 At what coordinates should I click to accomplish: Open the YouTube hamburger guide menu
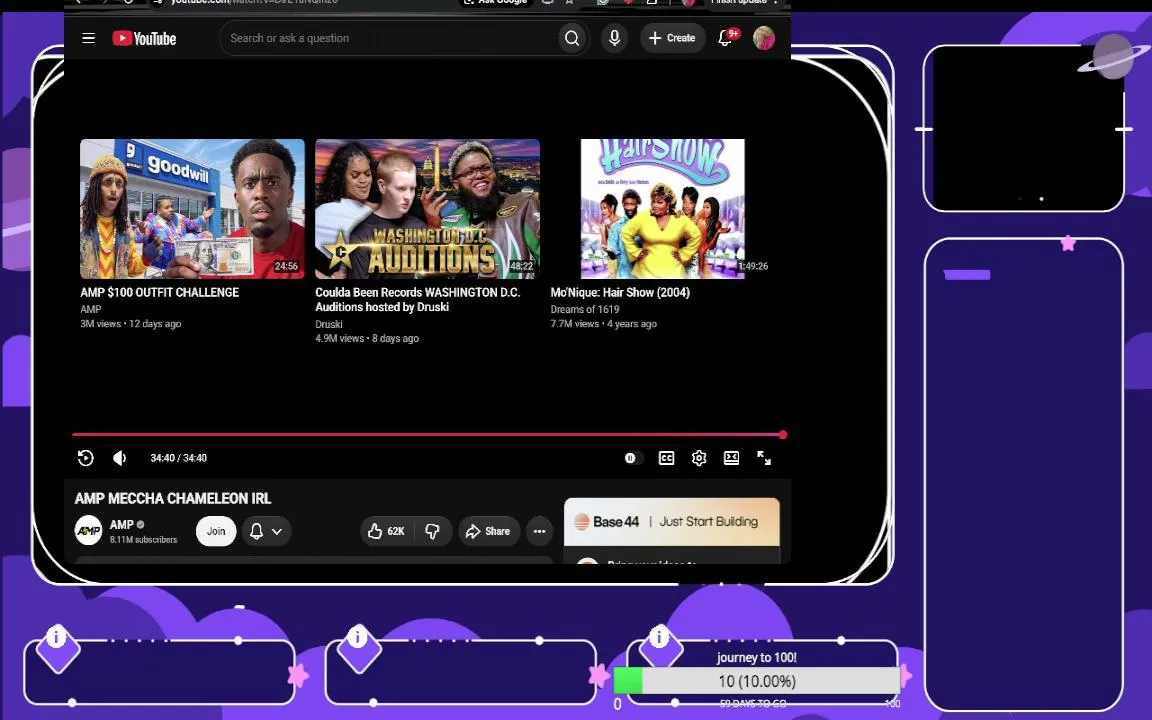point(88,38)
